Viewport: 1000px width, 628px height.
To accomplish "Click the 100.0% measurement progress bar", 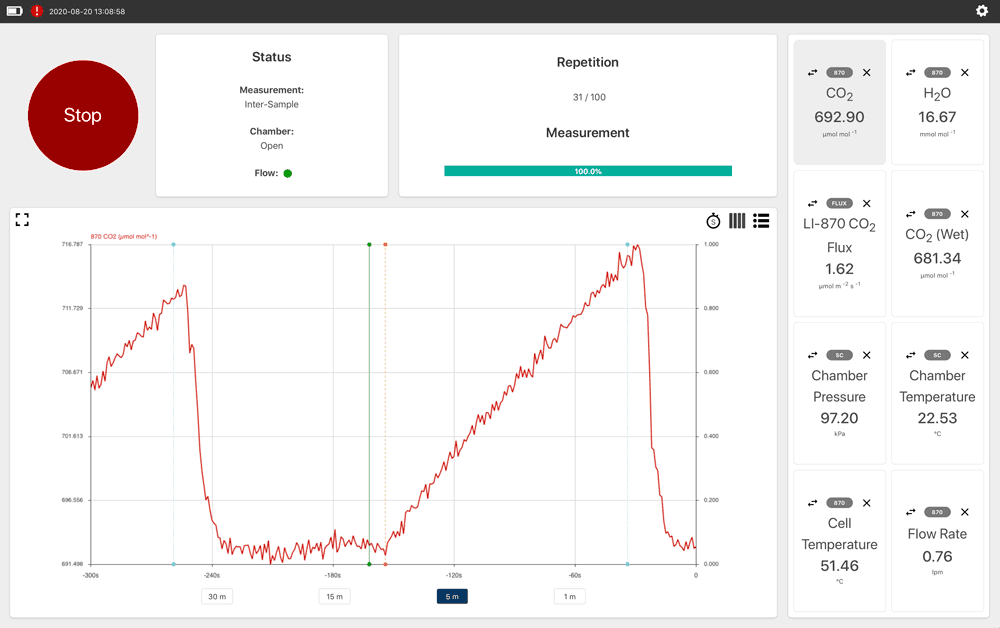I will (588, 170).
